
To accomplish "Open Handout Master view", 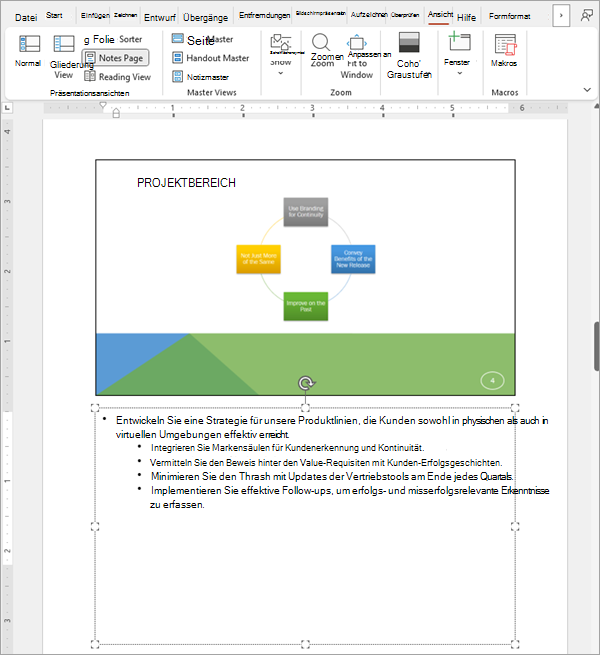I will tap(211, 58).
